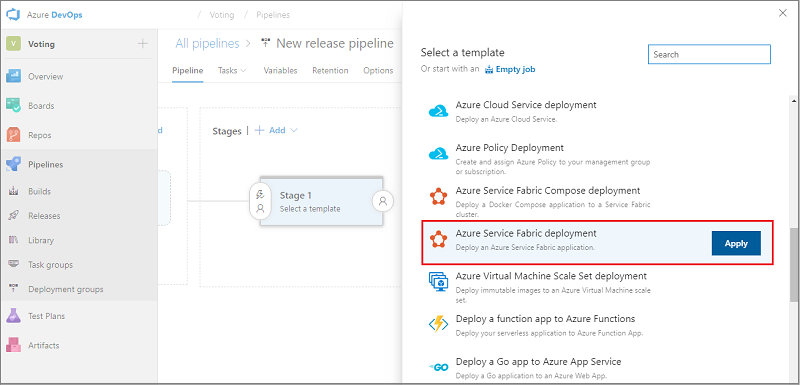This screenshot has width=800, height=385.
Task: Open the Boards sidebar icon
Action: pos(13,106)
